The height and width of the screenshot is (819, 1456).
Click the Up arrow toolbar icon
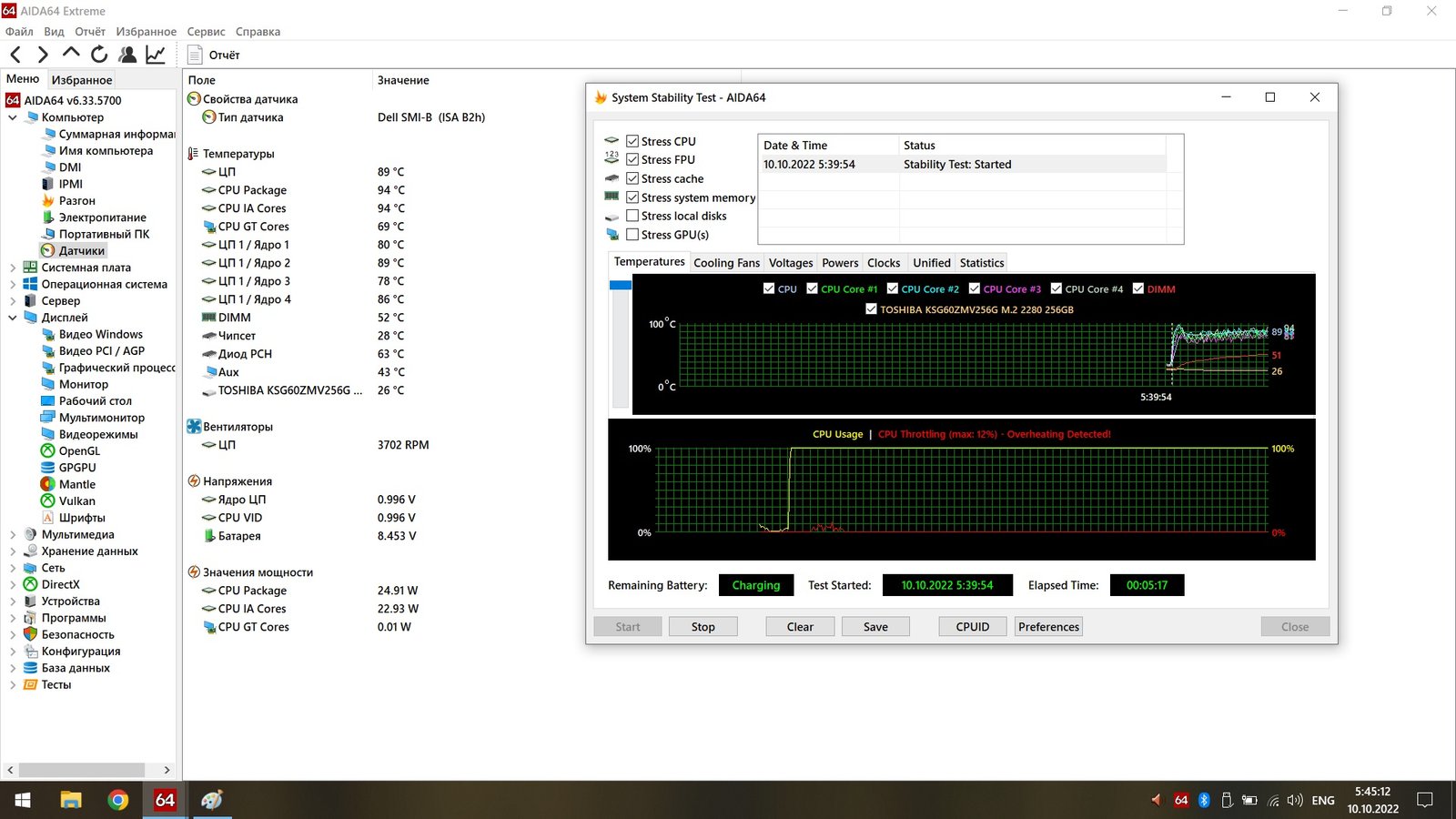click(71, 55)
